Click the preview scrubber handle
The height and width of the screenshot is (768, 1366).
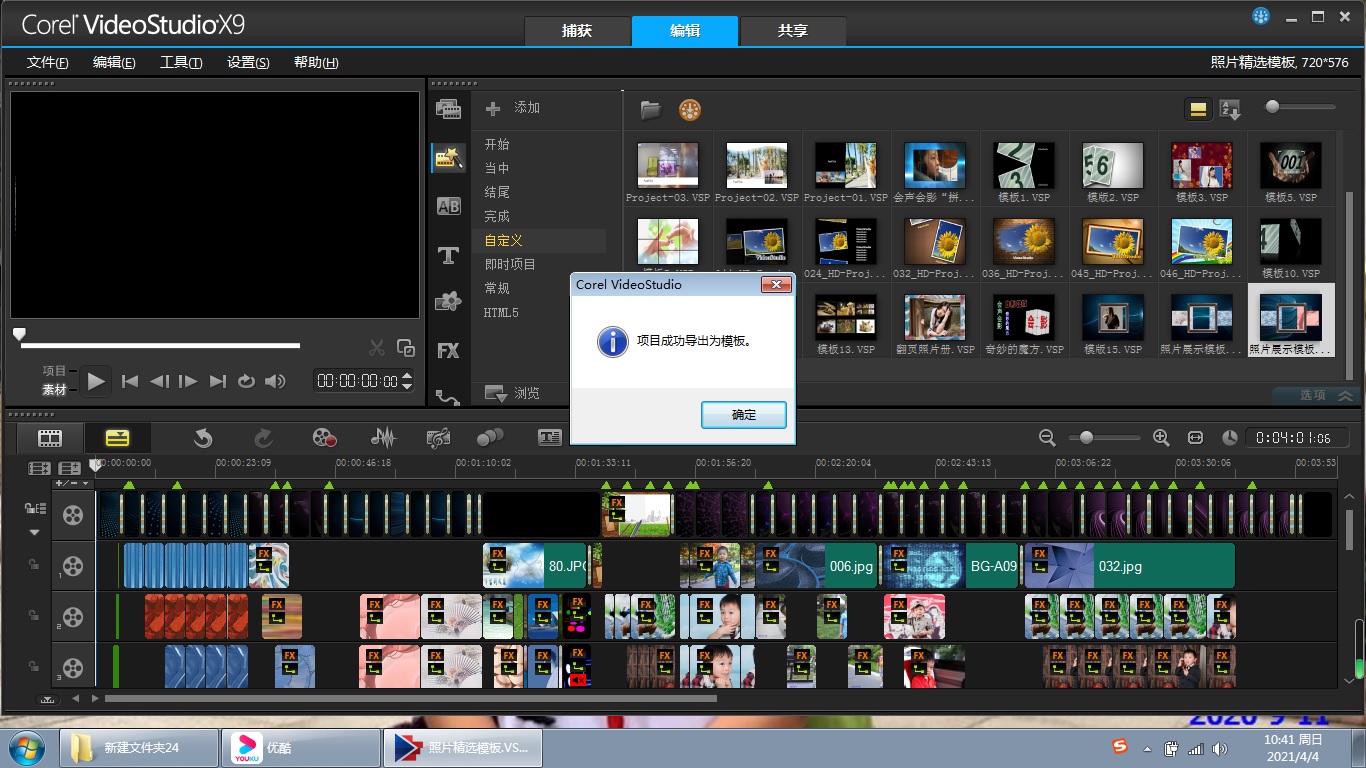(18, 333)
